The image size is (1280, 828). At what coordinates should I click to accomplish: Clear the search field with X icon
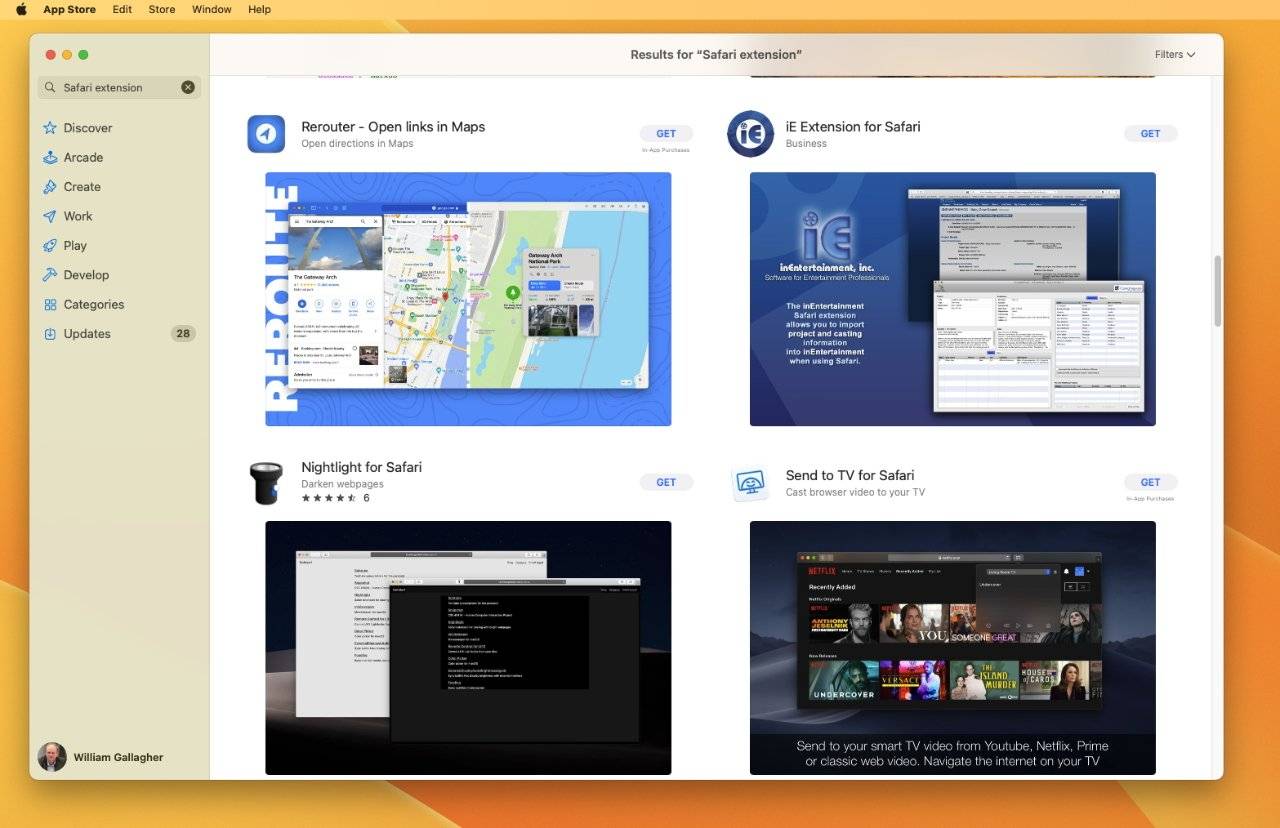click(188, 88)
